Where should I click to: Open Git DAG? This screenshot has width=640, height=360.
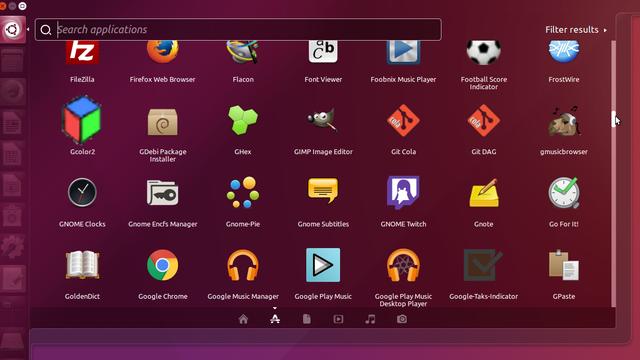(484, 120)
